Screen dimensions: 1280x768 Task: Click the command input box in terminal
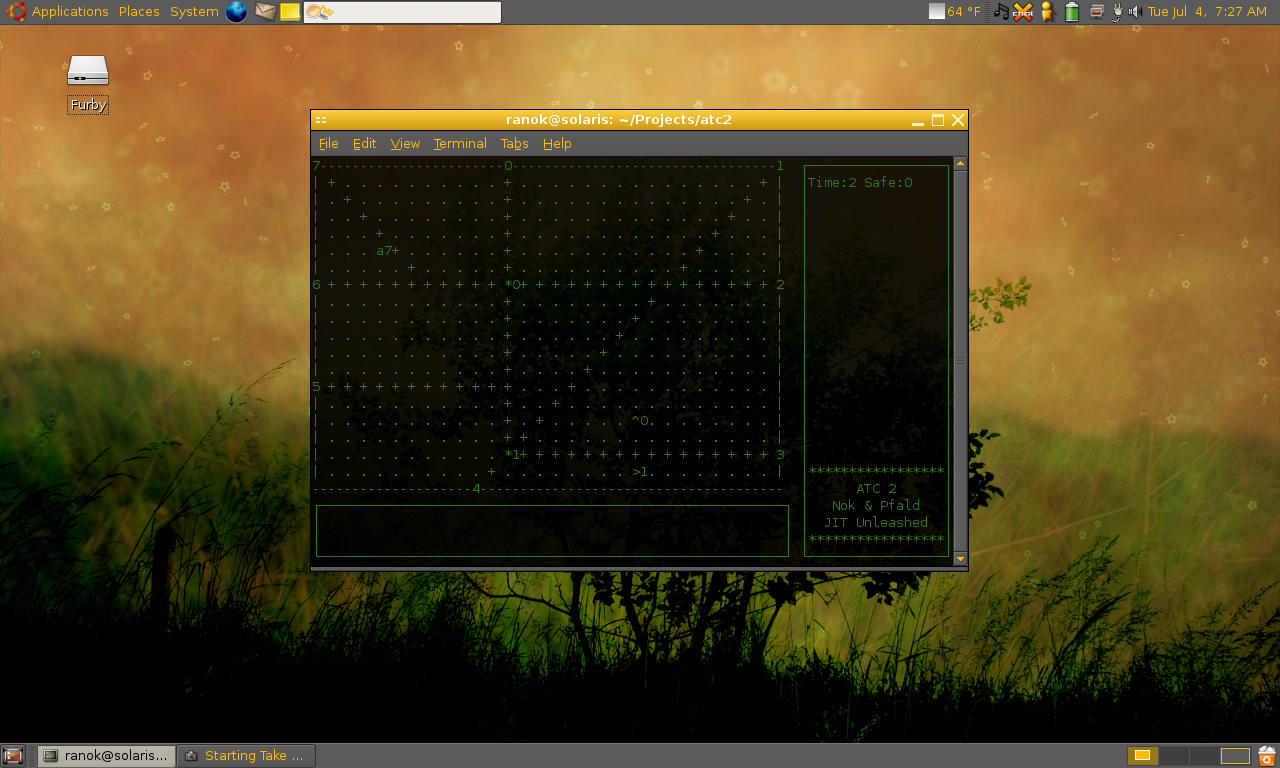(552, 531)
